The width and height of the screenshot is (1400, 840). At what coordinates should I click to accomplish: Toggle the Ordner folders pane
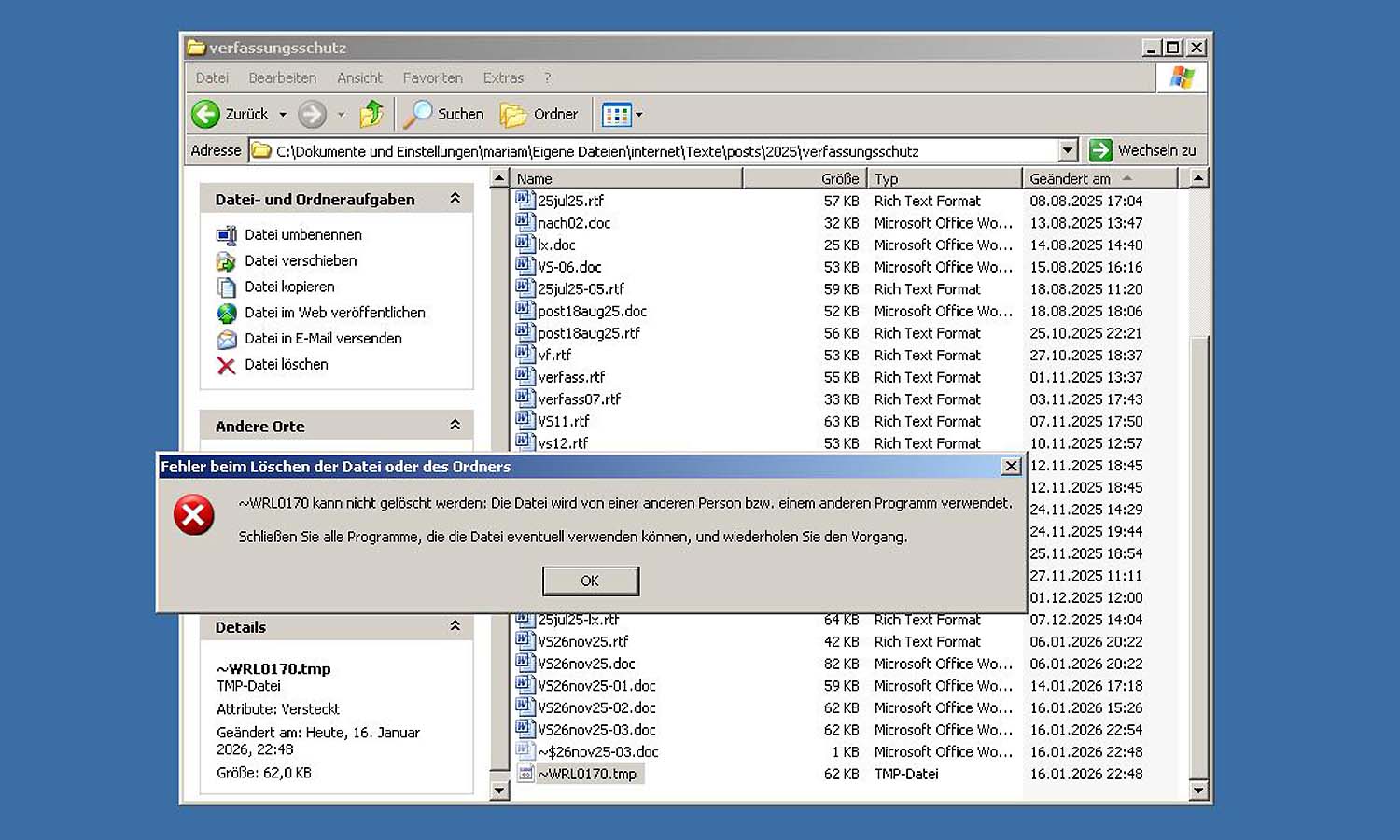(539, 114)
